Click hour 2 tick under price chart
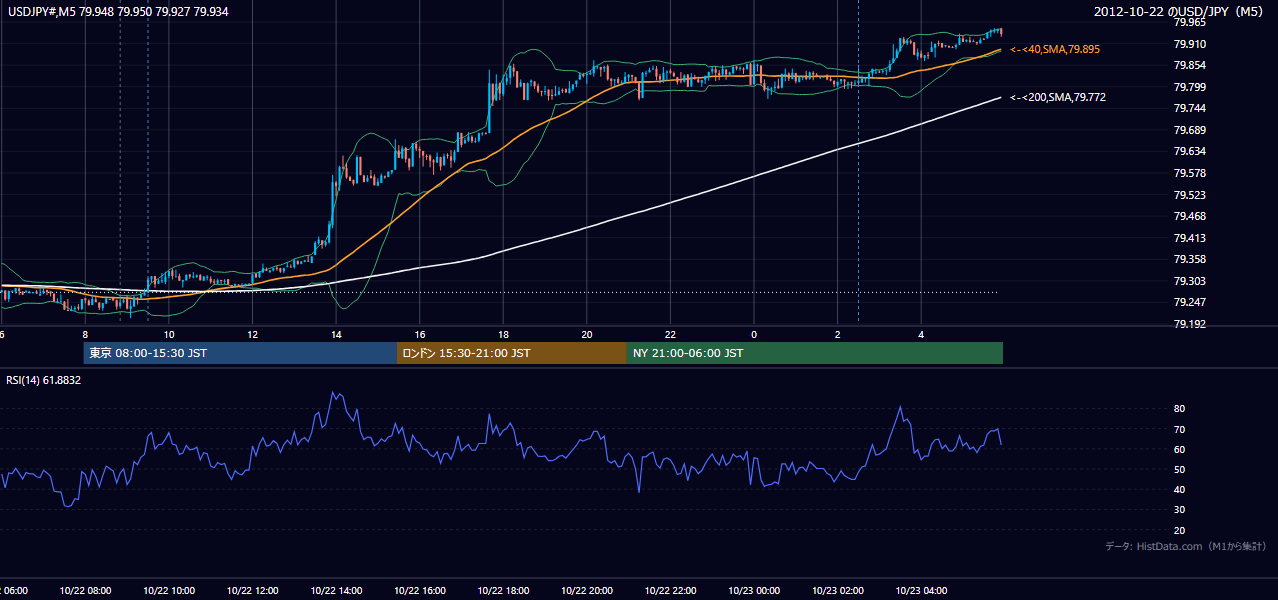 tap(837, 335)
